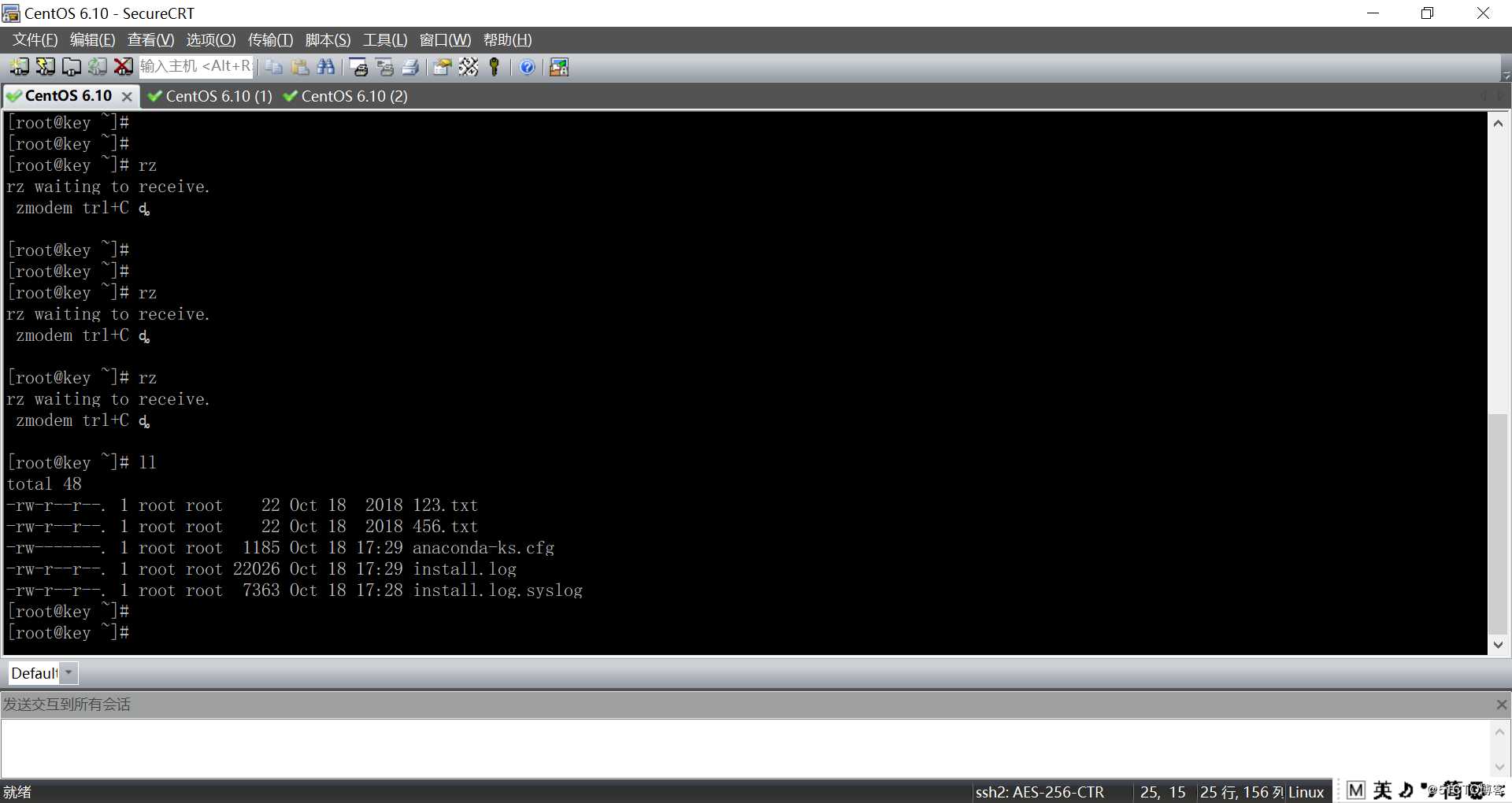The width and height of the screenshot is (1512, 803).
Task: Open the 选项(O) menu
Action: [x=210, y=40]
